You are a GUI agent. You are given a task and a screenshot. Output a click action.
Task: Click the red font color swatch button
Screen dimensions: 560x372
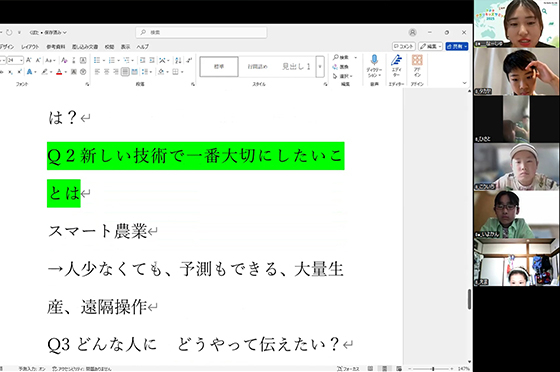click(60, 72)
